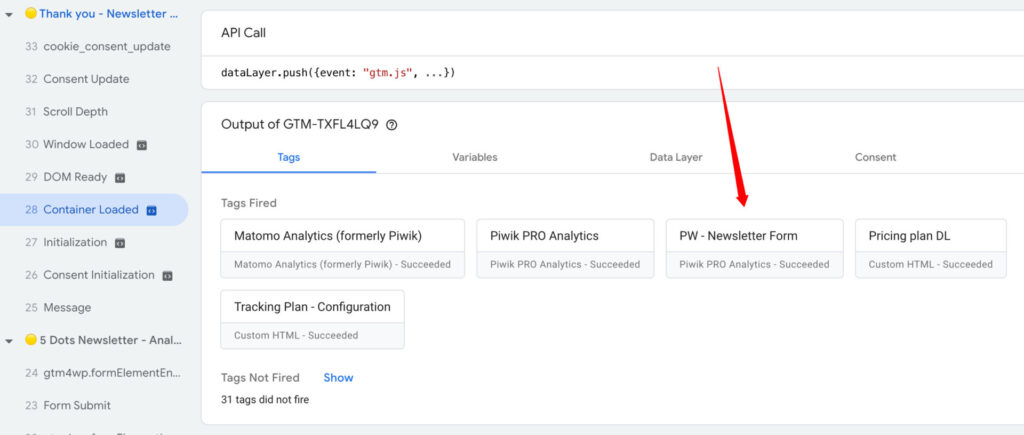The width and height of the screenshot is (1024, 435).
Task: Collapse the 5 Dots Newsletter page group
Action: pos(9,340)
